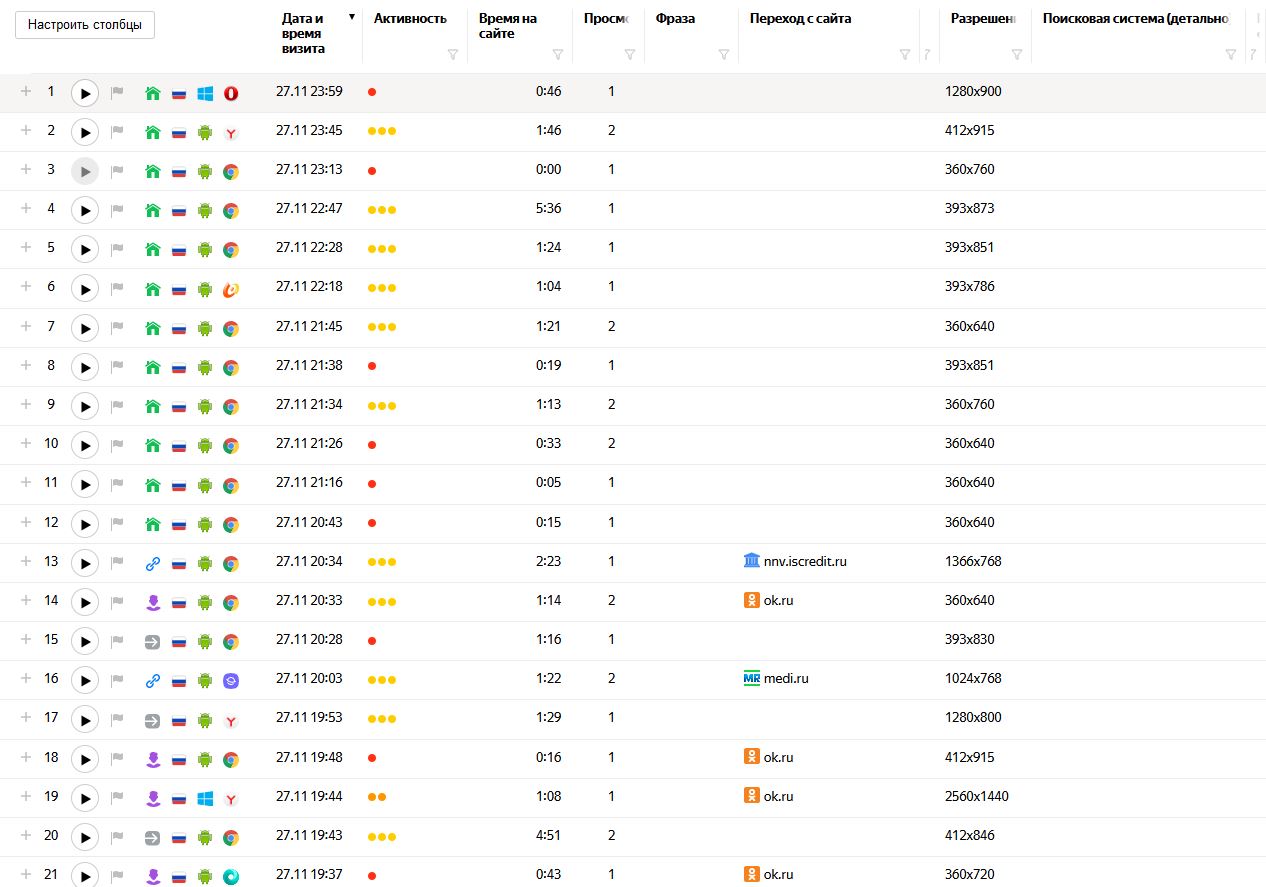
Task: Click the link referral icon in row 13
Action: pos(153,563)
